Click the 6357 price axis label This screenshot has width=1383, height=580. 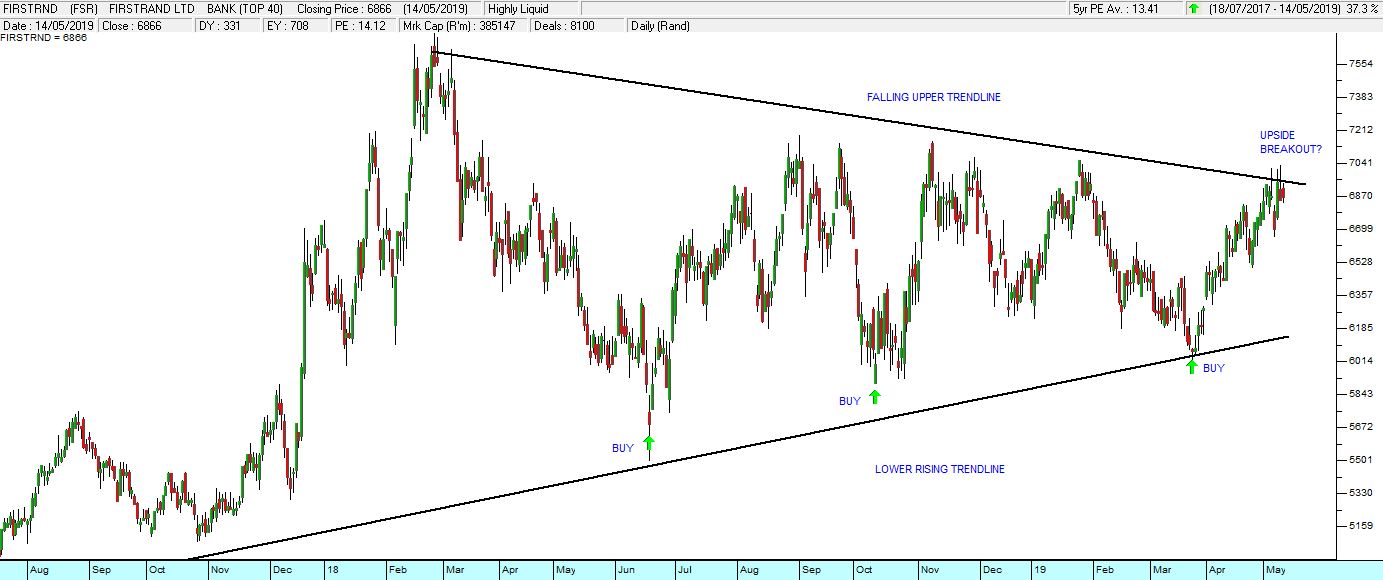click(x=1360, y=295)
